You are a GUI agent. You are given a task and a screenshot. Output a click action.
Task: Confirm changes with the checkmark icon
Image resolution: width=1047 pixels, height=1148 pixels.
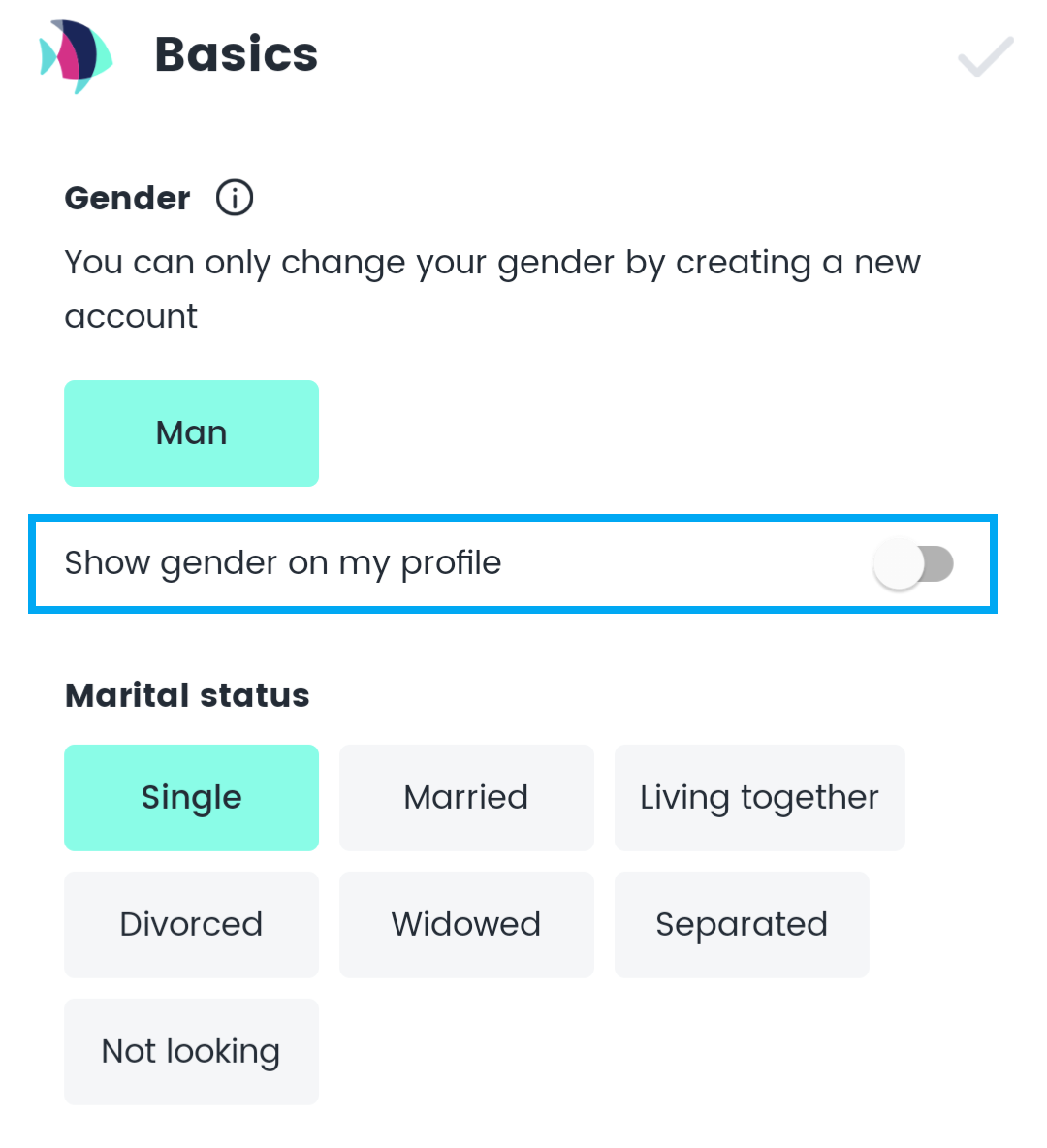(x=986, y=56)
